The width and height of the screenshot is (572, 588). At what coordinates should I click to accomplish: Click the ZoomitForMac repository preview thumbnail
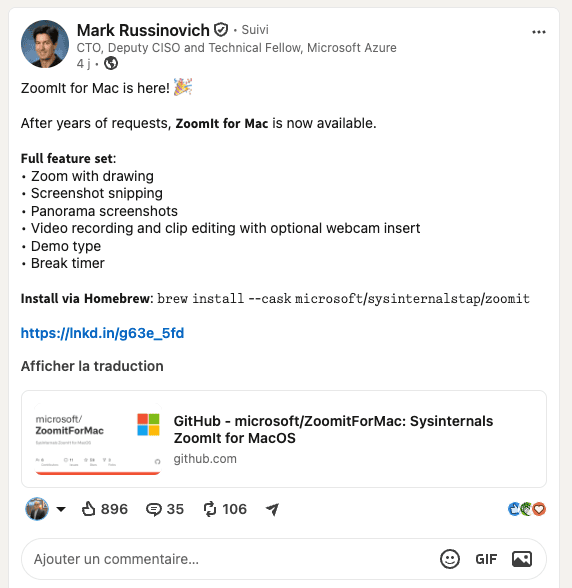click(98, 439)
